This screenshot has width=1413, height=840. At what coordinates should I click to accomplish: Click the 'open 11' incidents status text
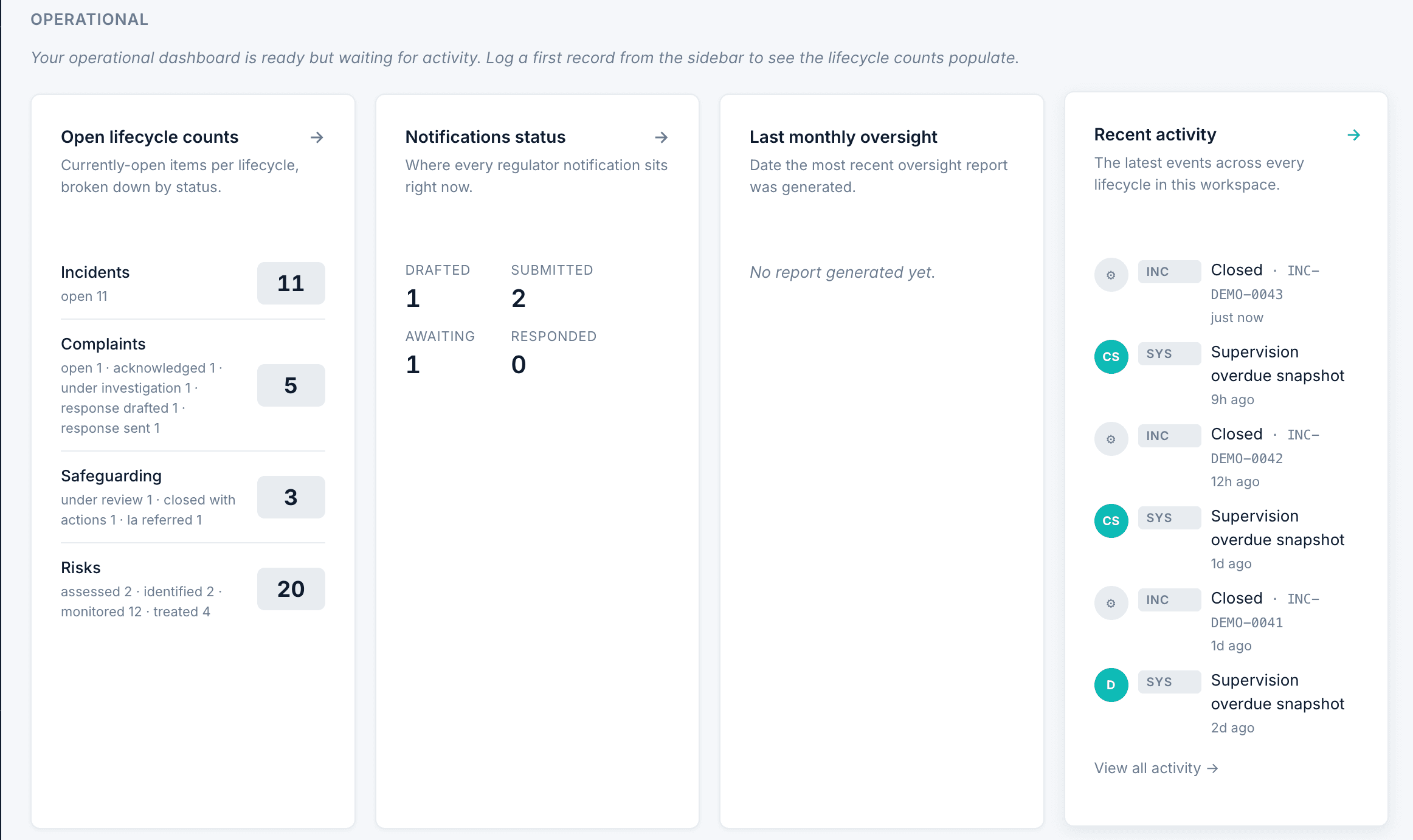coord(84,297)
